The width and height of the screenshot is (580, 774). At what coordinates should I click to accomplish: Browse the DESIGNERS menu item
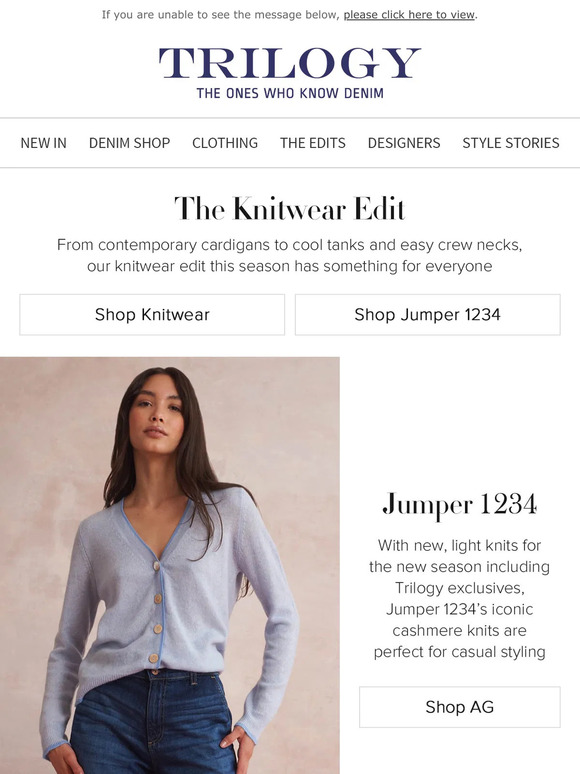[x=404, y=143]
